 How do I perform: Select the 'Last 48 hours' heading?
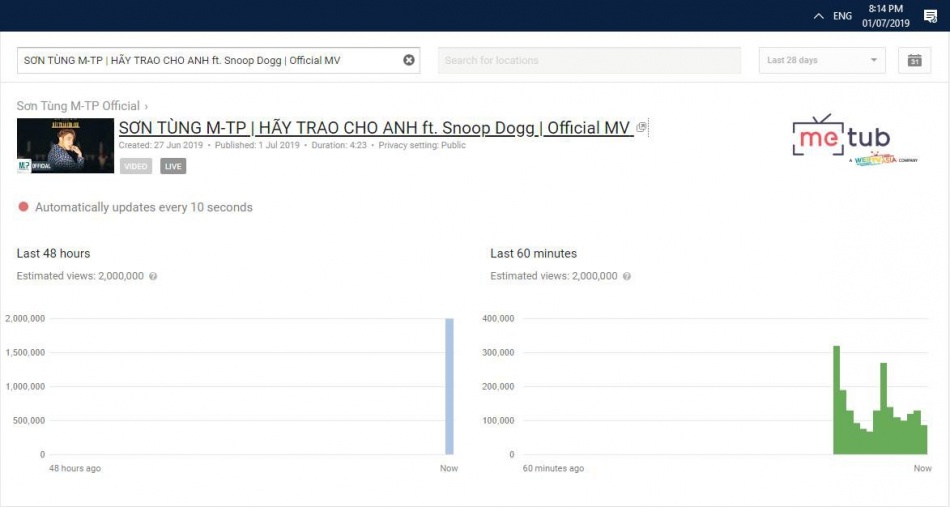pos(53,253)
